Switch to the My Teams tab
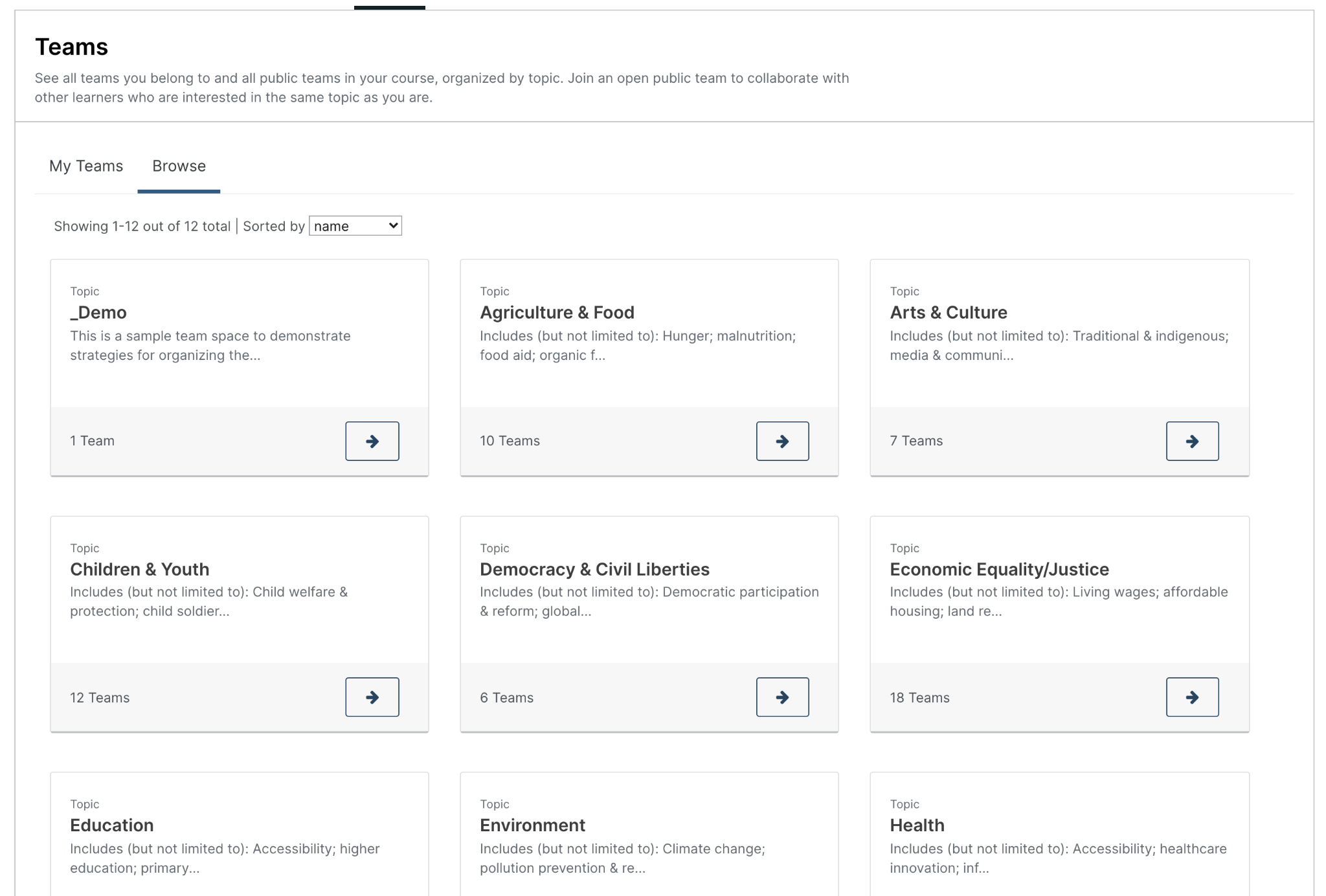Image resolution: width=1326 pixels, height=896 pixels. coord(85,166)
